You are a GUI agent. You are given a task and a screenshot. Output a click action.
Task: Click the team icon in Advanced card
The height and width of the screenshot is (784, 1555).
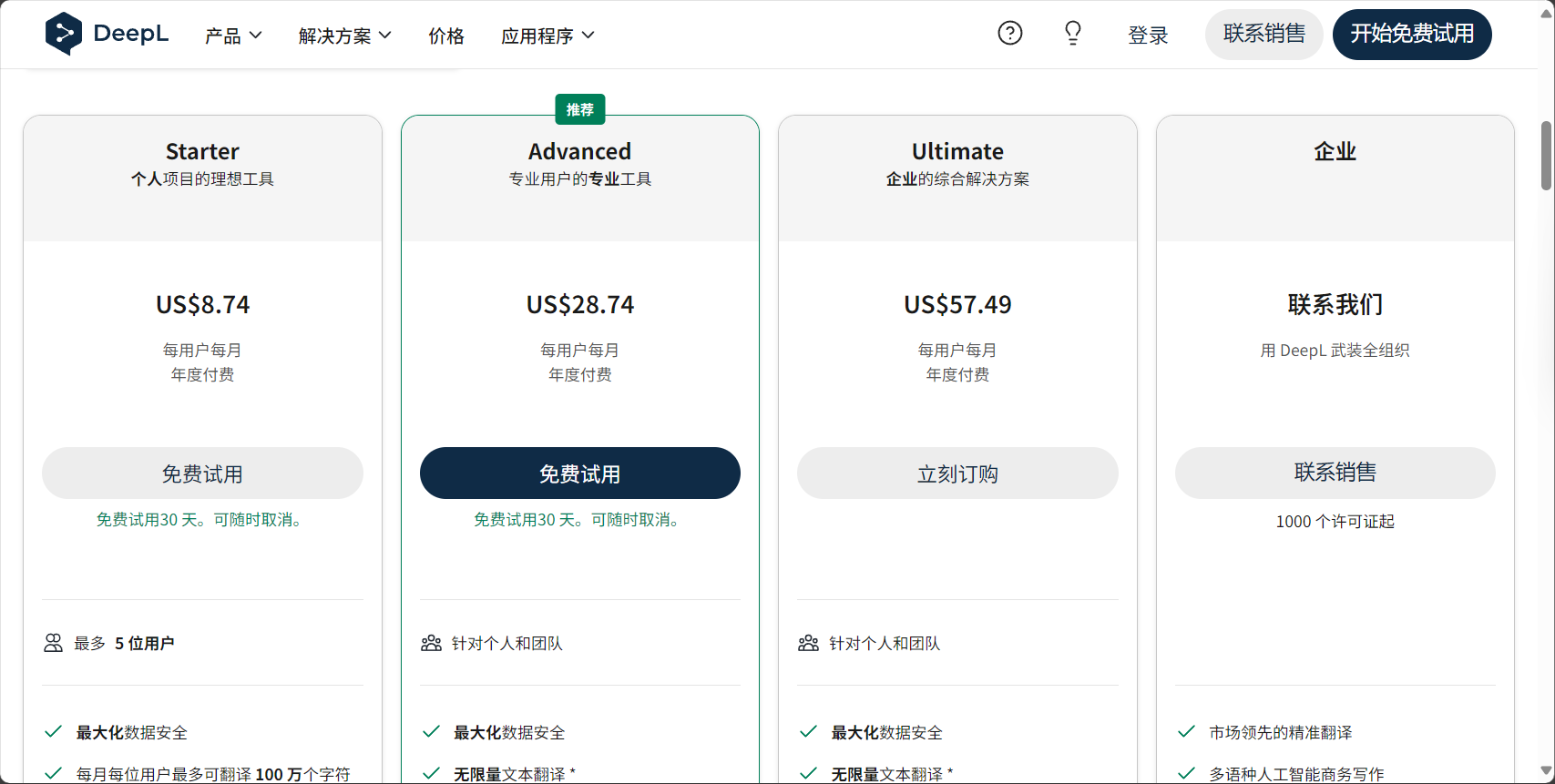point(431,643)
